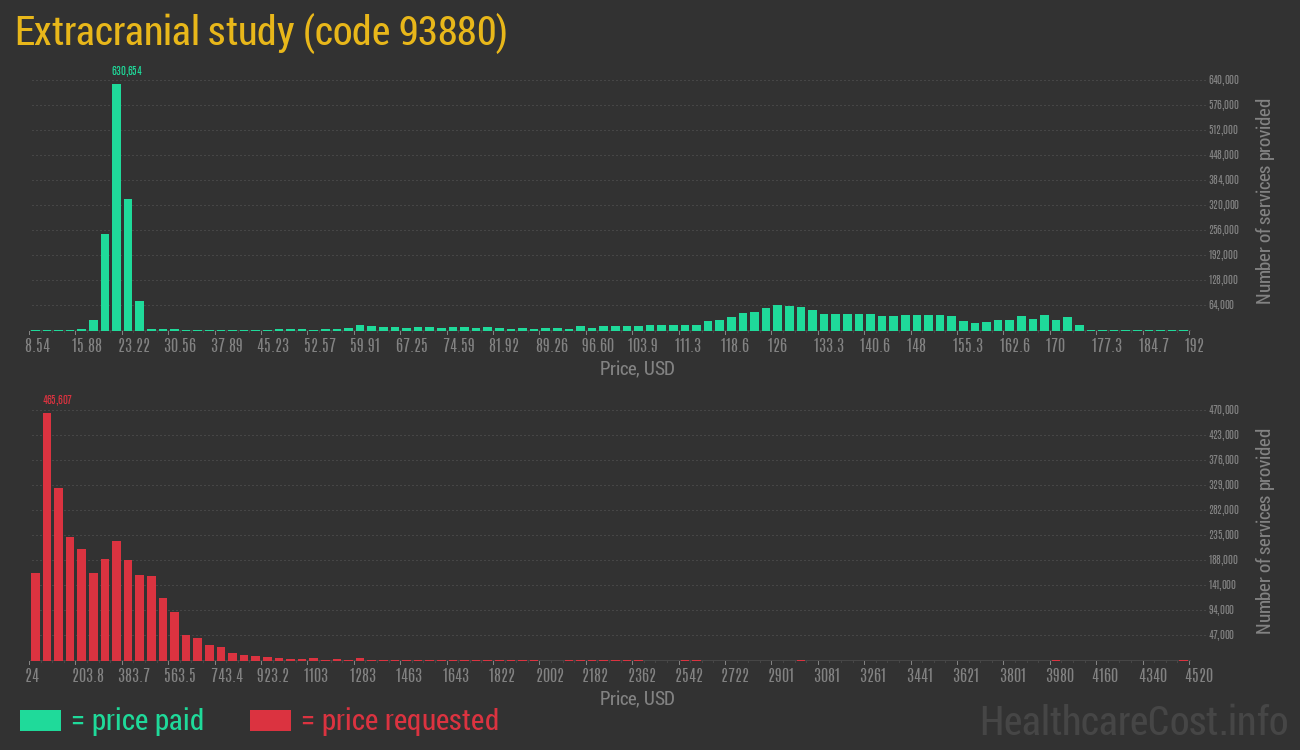This screenshot has width=1300, height=750.
Task: Click the 126 tick on top x-axis
Action: tap(777, 346)
